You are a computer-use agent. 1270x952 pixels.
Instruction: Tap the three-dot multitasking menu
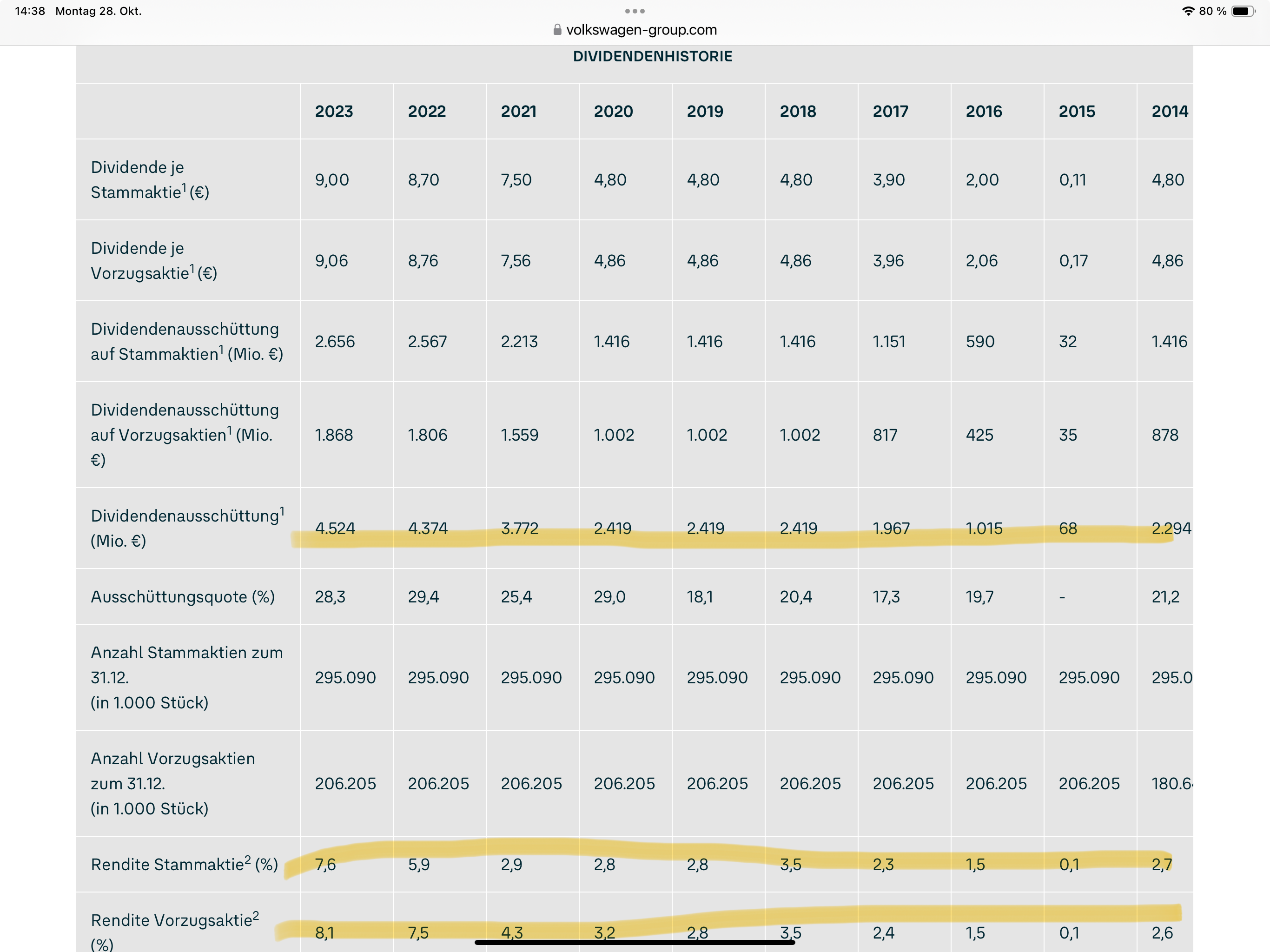point(635,11)
